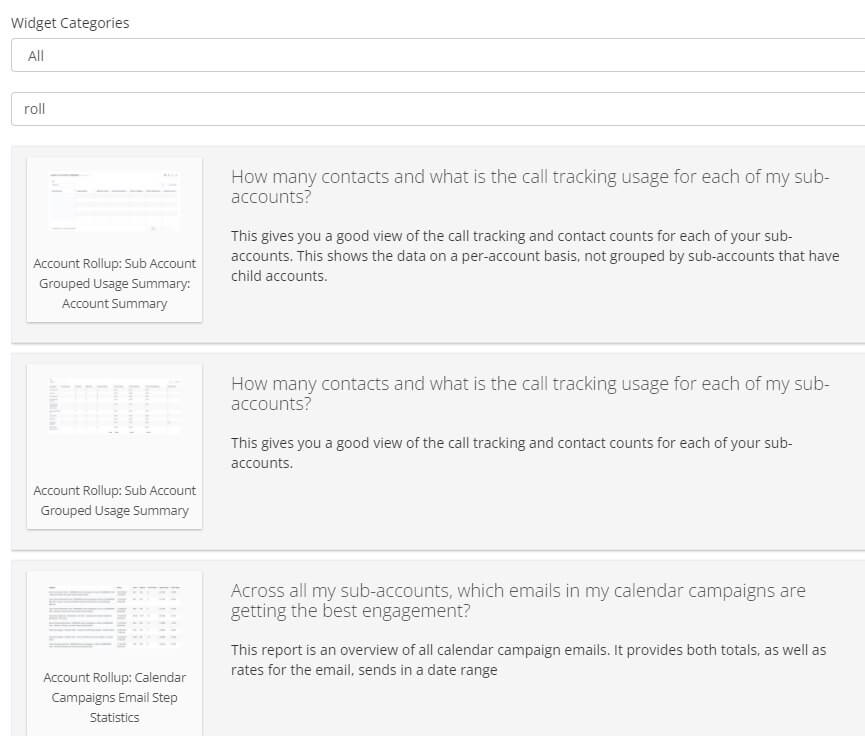Click the heading of the Account Summary widget

coord(530,187)
